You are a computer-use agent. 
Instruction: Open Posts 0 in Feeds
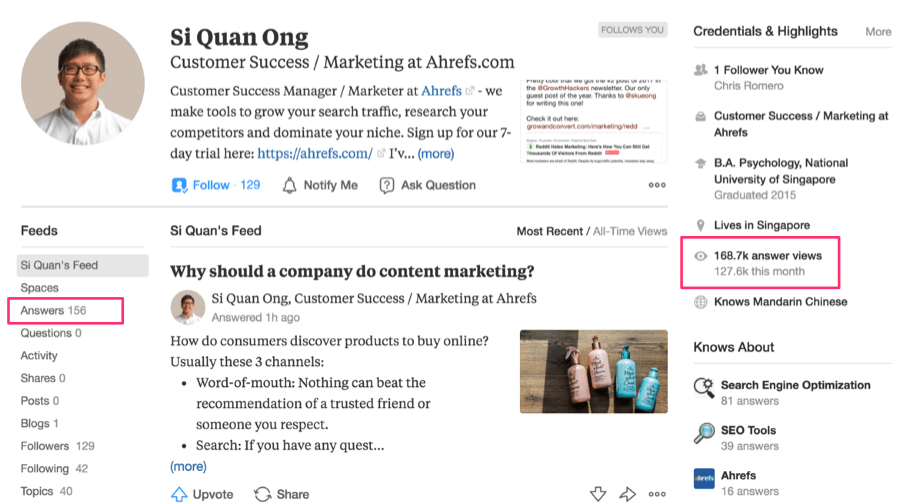pyautogui.click(x=40, y=401)
